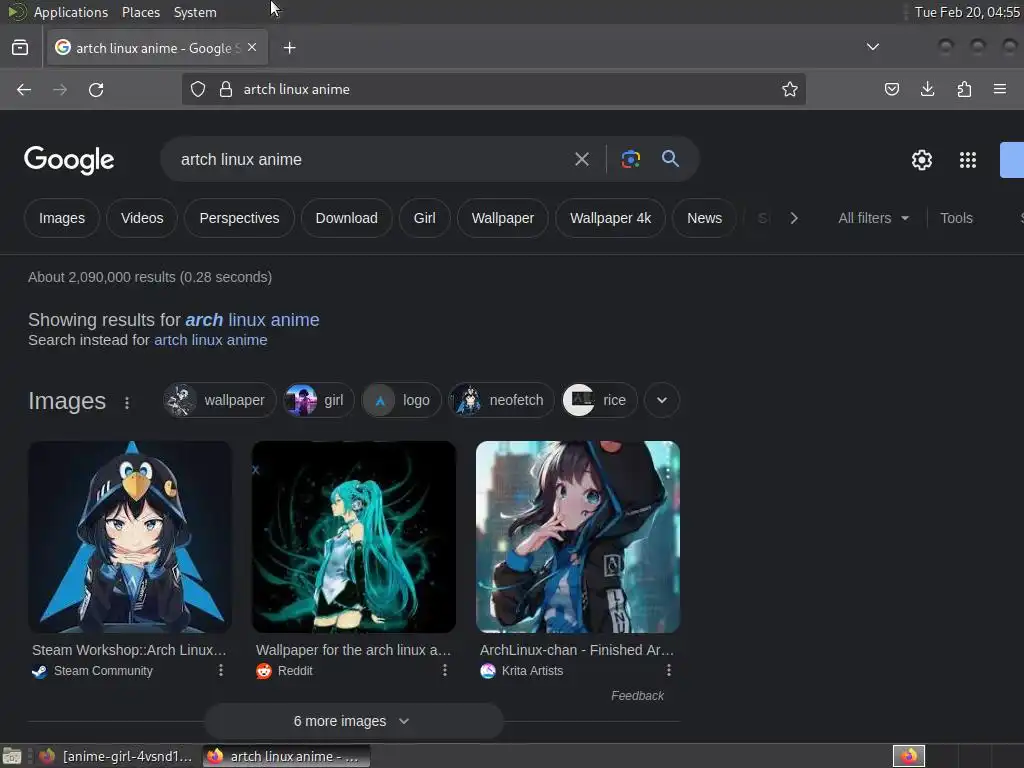Open options for Steam Community result
This screenshot has width=1024, height=768.
[221, 670]
